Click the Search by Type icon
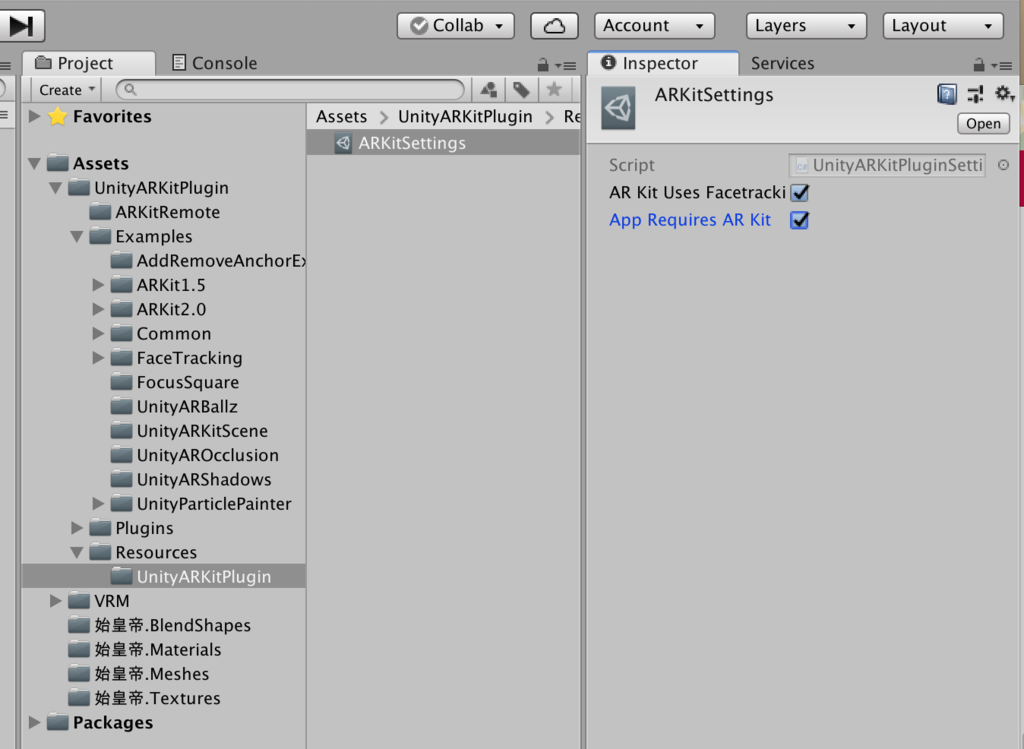 click(488, 89)
